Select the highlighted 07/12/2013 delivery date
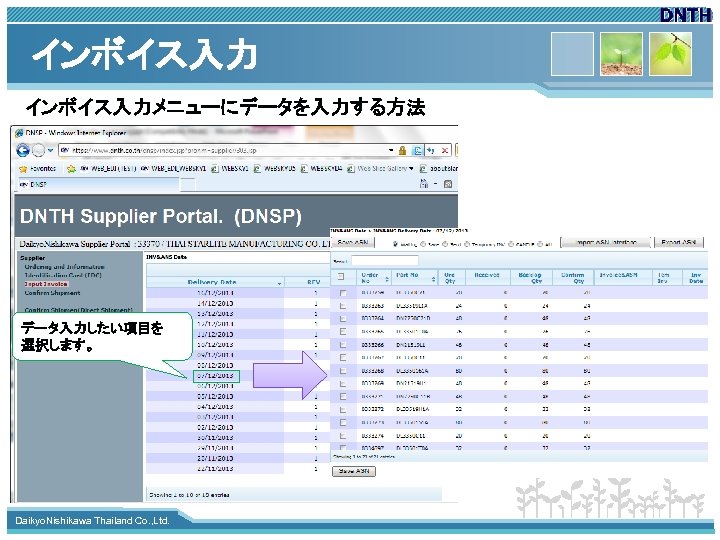 215,376
